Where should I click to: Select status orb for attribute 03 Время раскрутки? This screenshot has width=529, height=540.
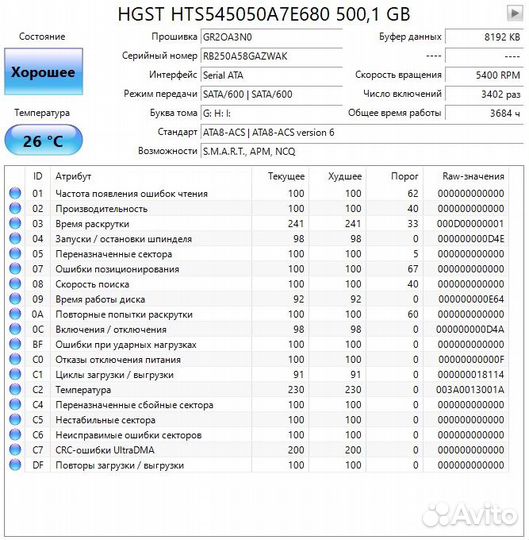click(15, 224)
